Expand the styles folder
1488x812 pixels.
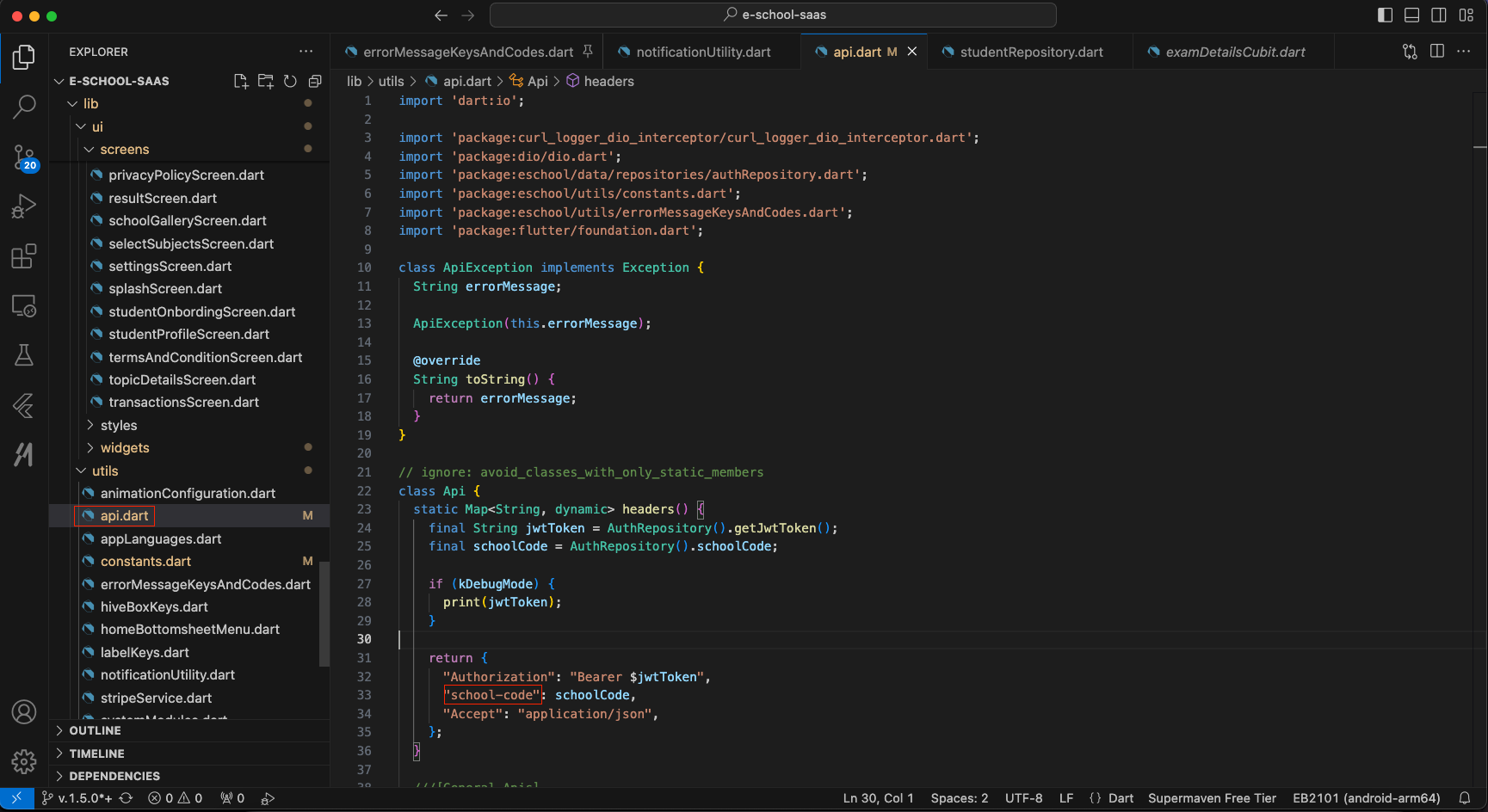(x=119, y=425)
